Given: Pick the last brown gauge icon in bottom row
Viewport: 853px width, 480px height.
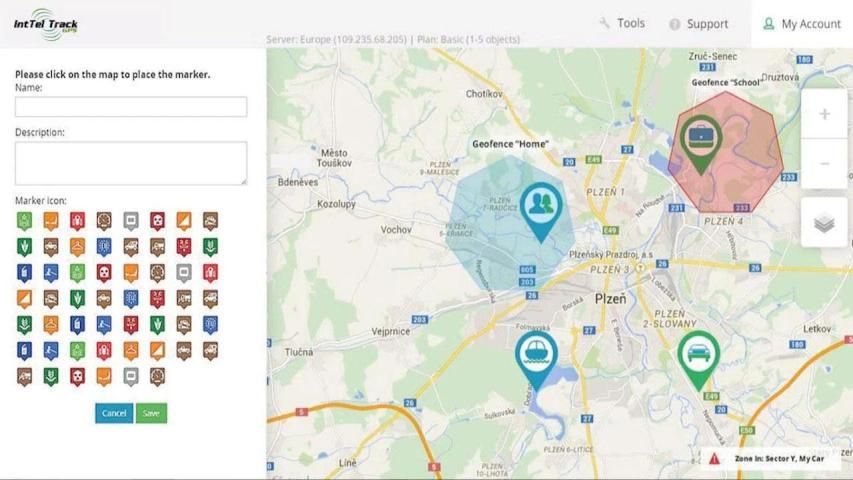Looking at the screenshot, I should (157, 377).
